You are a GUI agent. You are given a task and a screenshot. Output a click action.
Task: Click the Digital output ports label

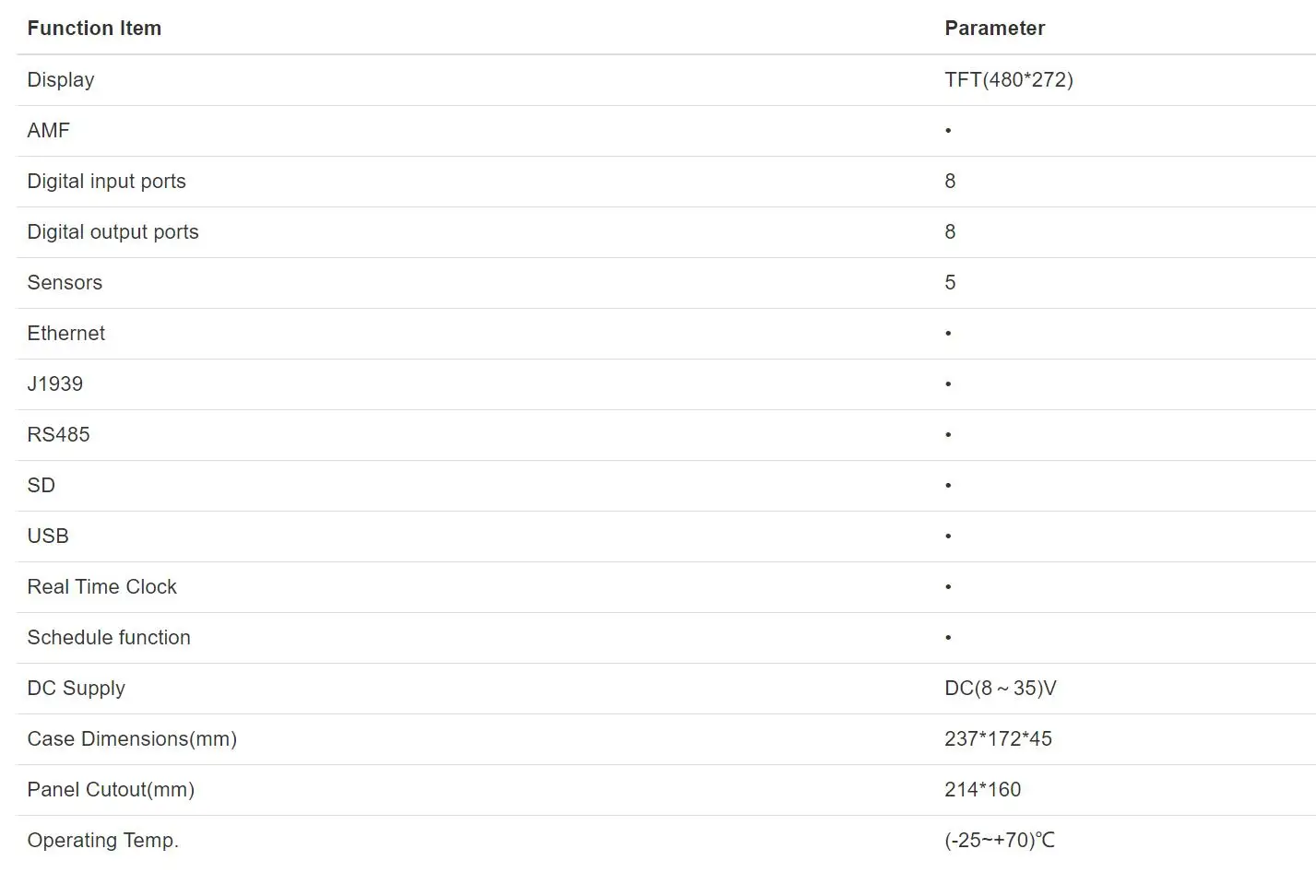click(113, 232)
